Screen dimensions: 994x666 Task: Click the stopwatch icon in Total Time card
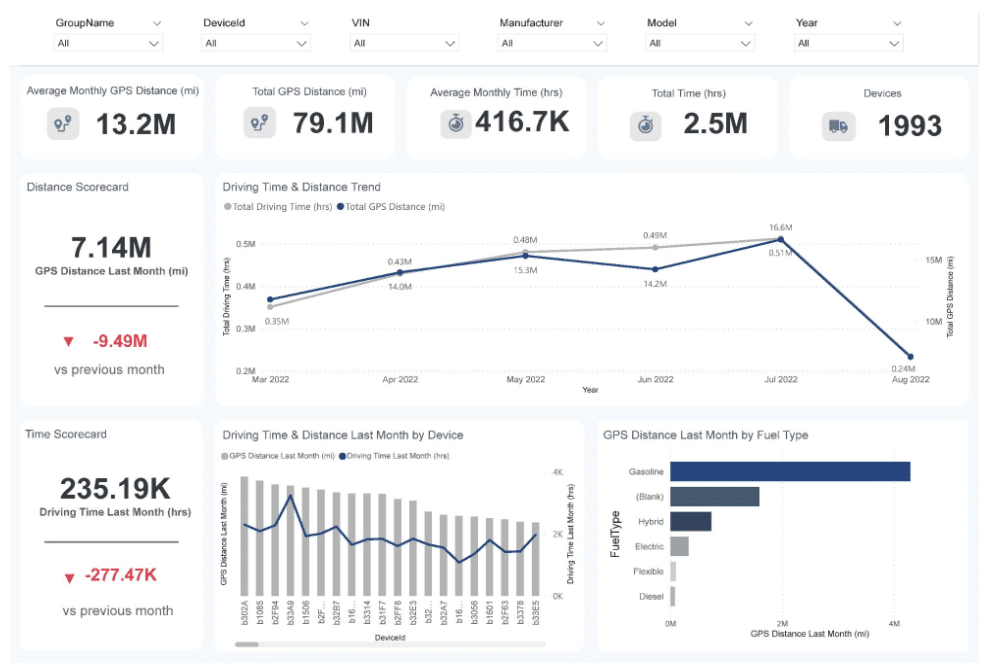[x=646, y=125]
